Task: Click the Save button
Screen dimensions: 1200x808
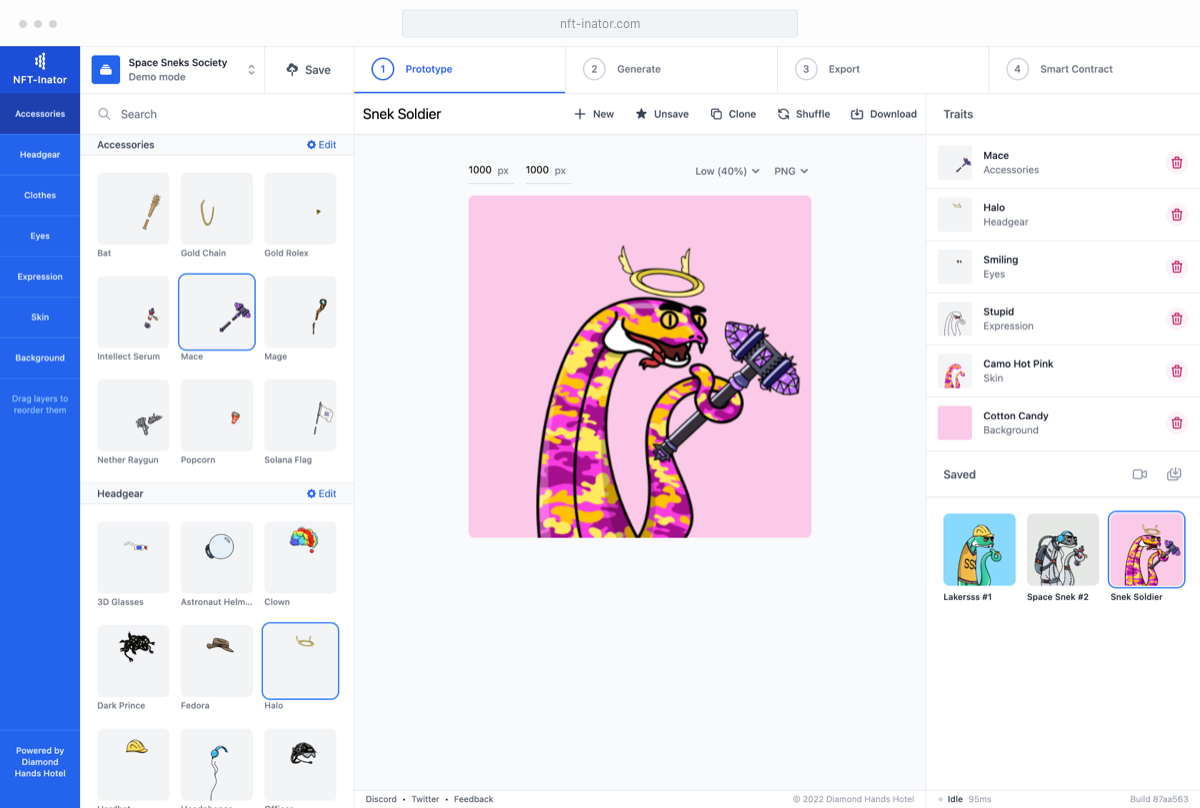Action: (x=308, y=70)
